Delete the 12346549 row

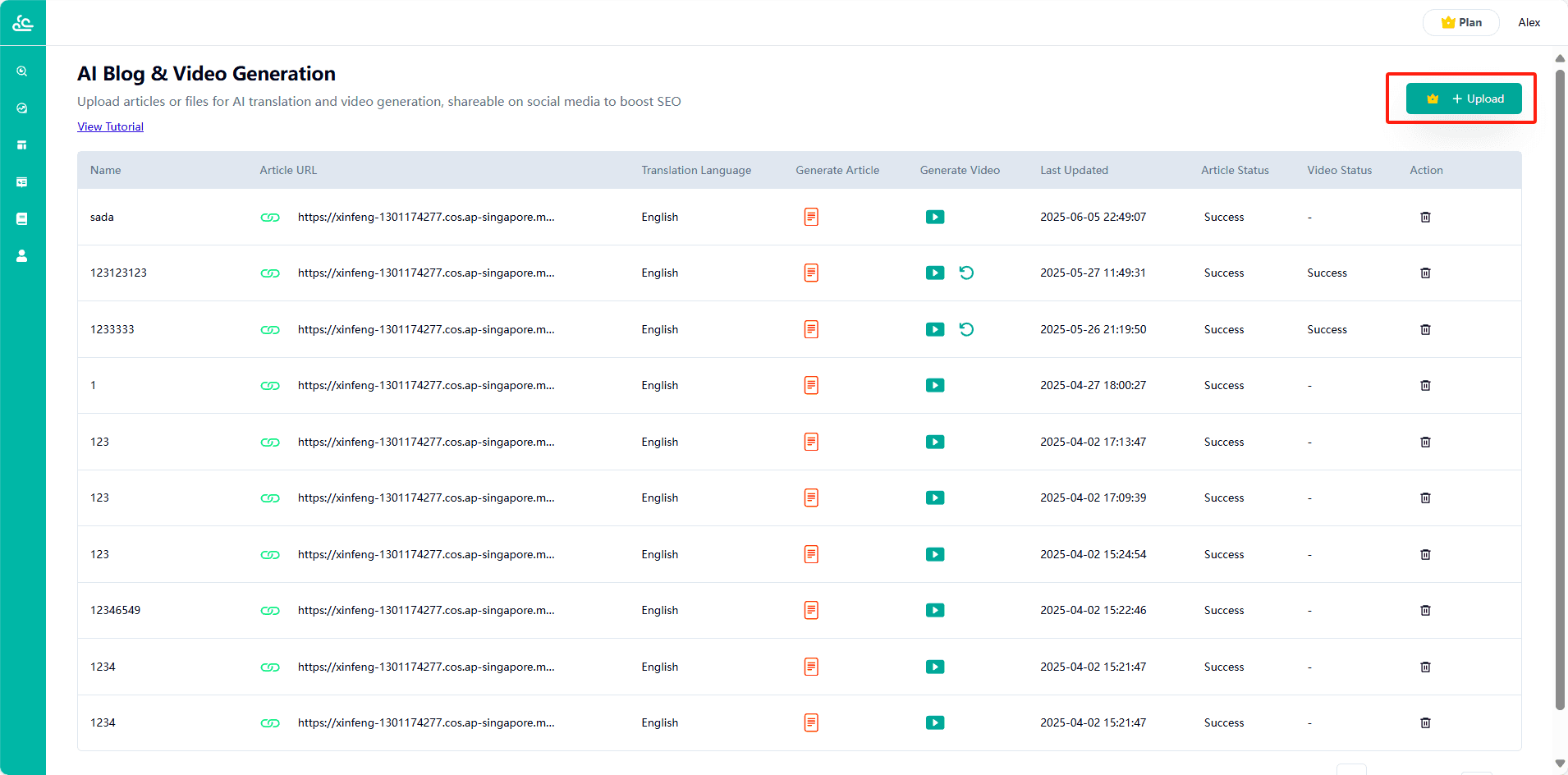pos(1425,610)
